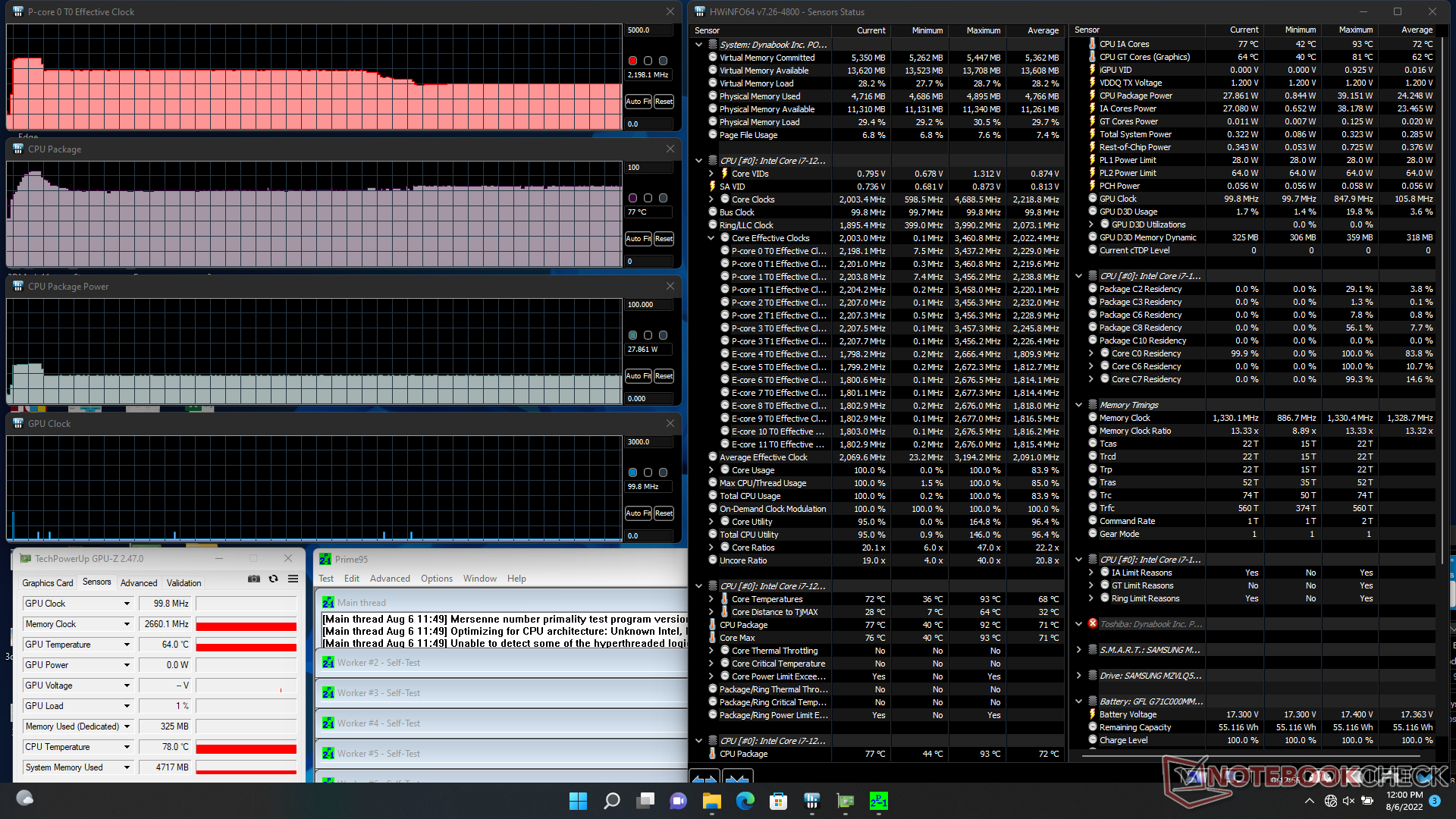
Task: Click 5000.0 max field in P-core graph
Action: (649, 30)
